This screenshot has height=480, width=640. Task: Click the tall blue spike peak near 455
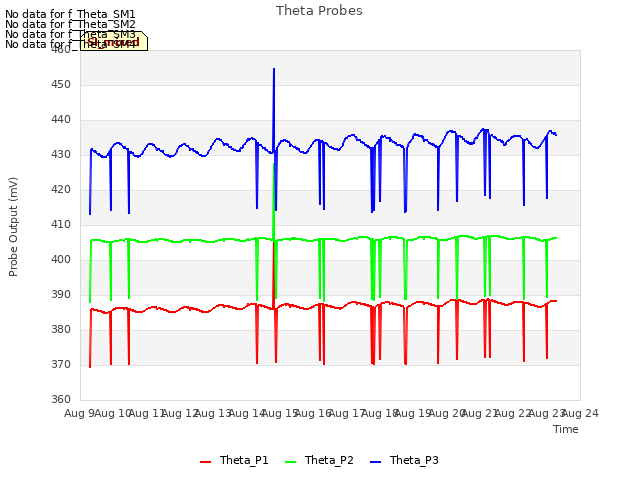coord(274,69)
